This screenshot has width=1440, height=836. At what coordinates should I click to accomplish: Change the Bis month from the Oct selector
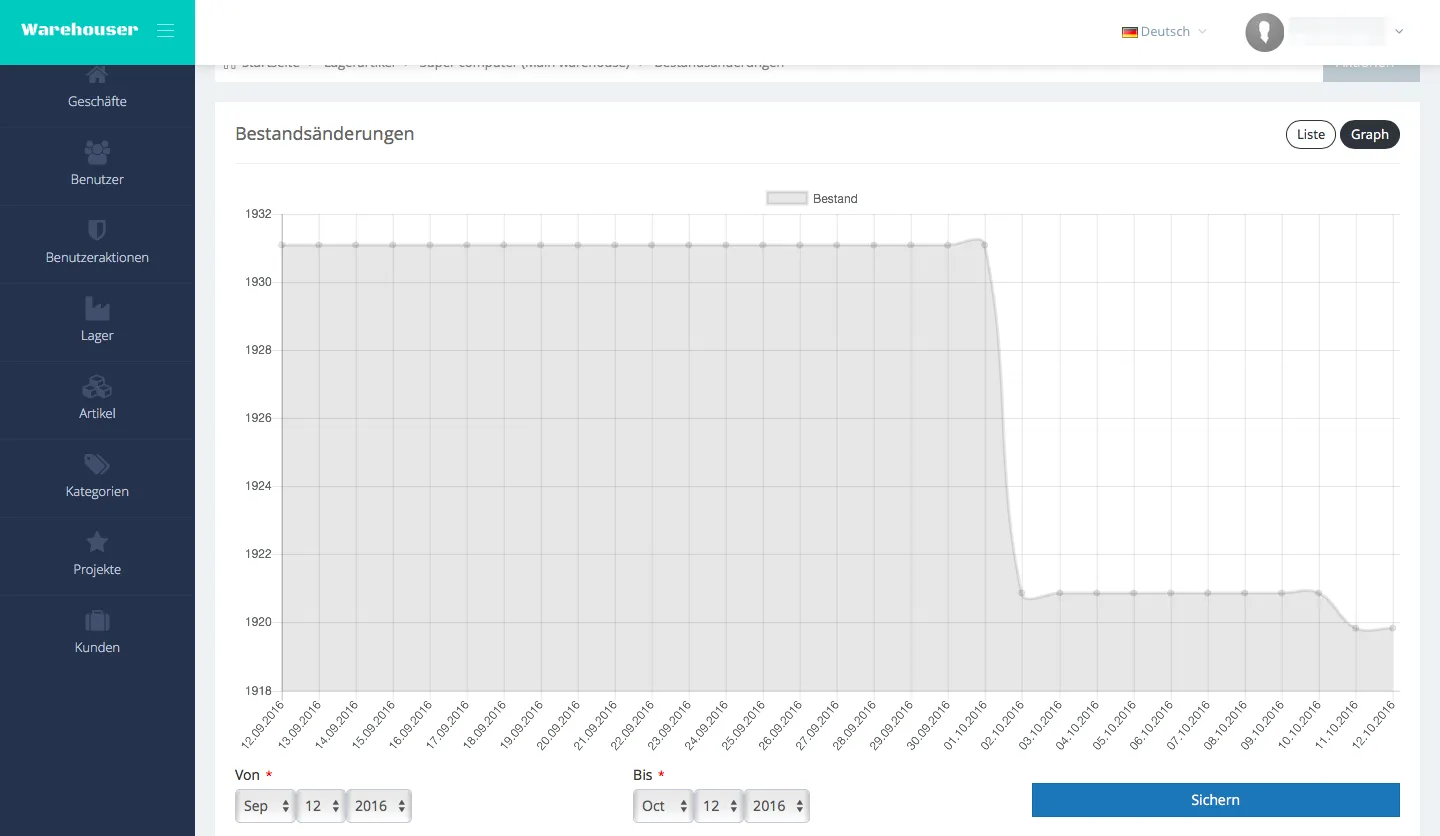coord(662,805)
